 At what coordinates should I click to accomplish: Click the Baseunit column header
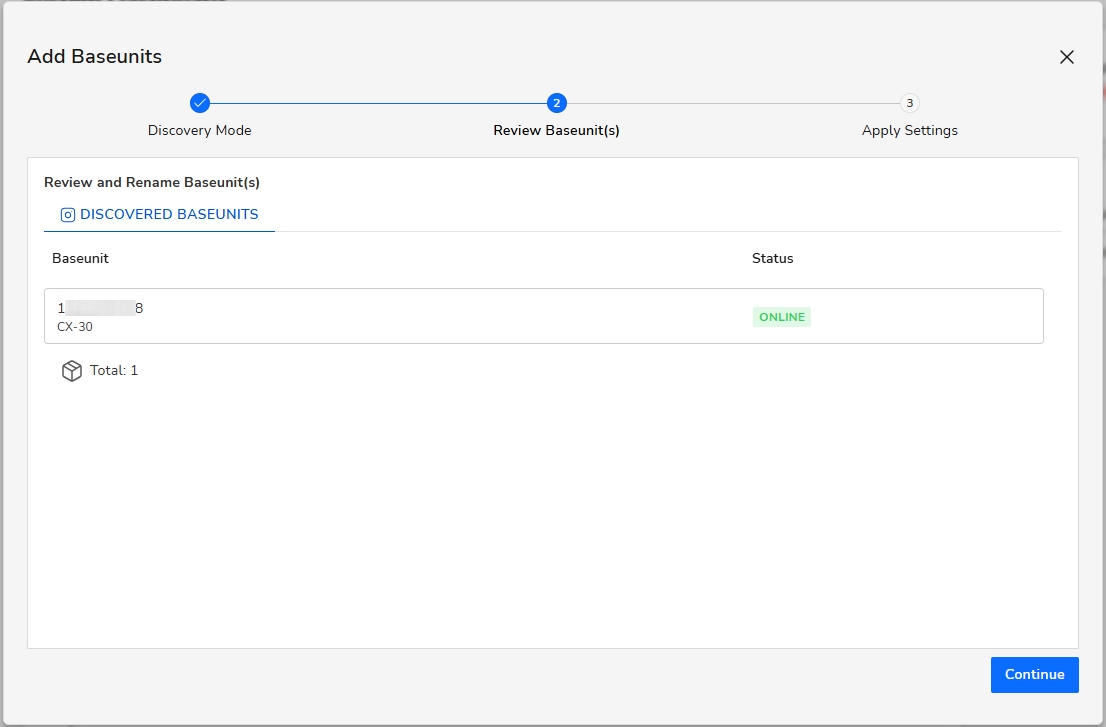pos(80,258)
